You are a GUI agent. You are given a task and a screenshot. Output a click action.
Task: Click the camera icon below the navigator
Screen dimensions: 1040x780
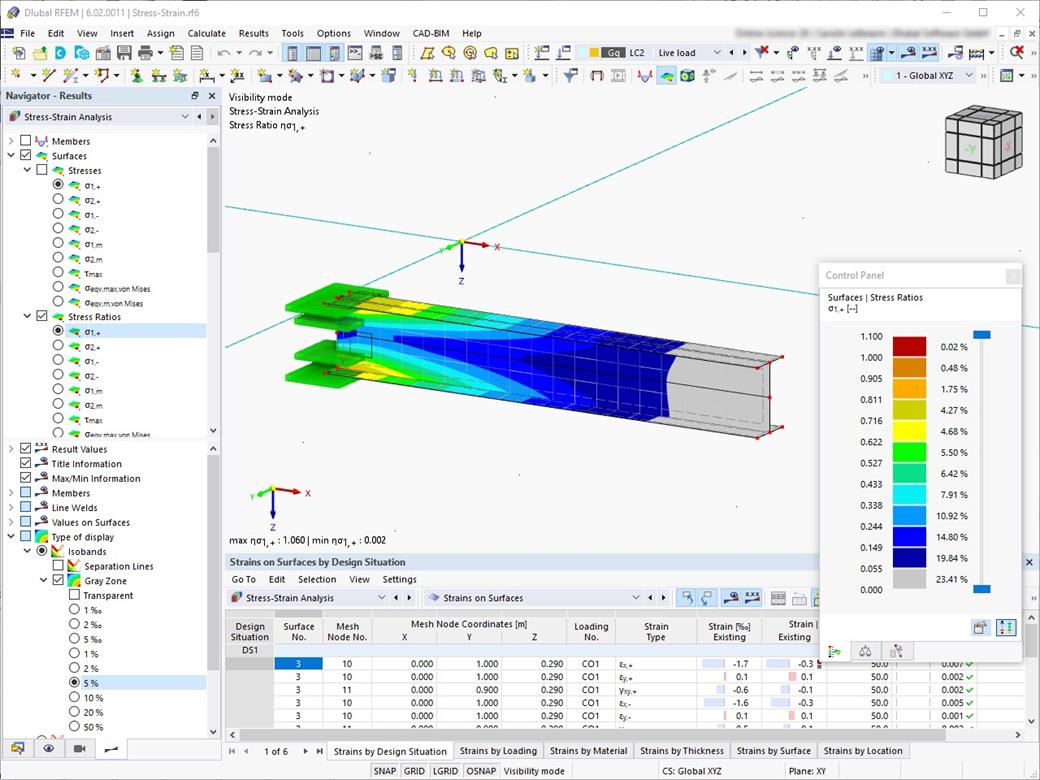79,748
